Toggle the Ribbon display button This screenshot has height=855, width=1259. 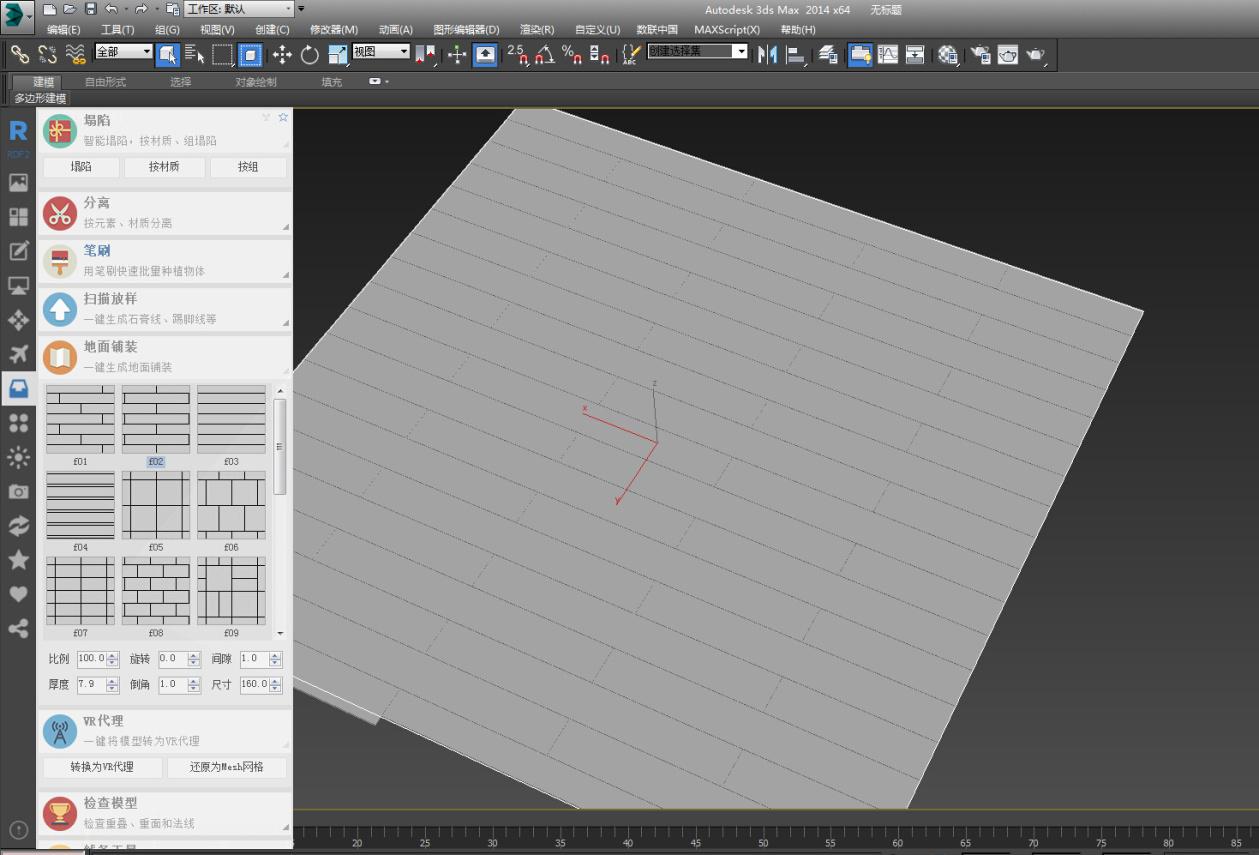click(860, 54)
